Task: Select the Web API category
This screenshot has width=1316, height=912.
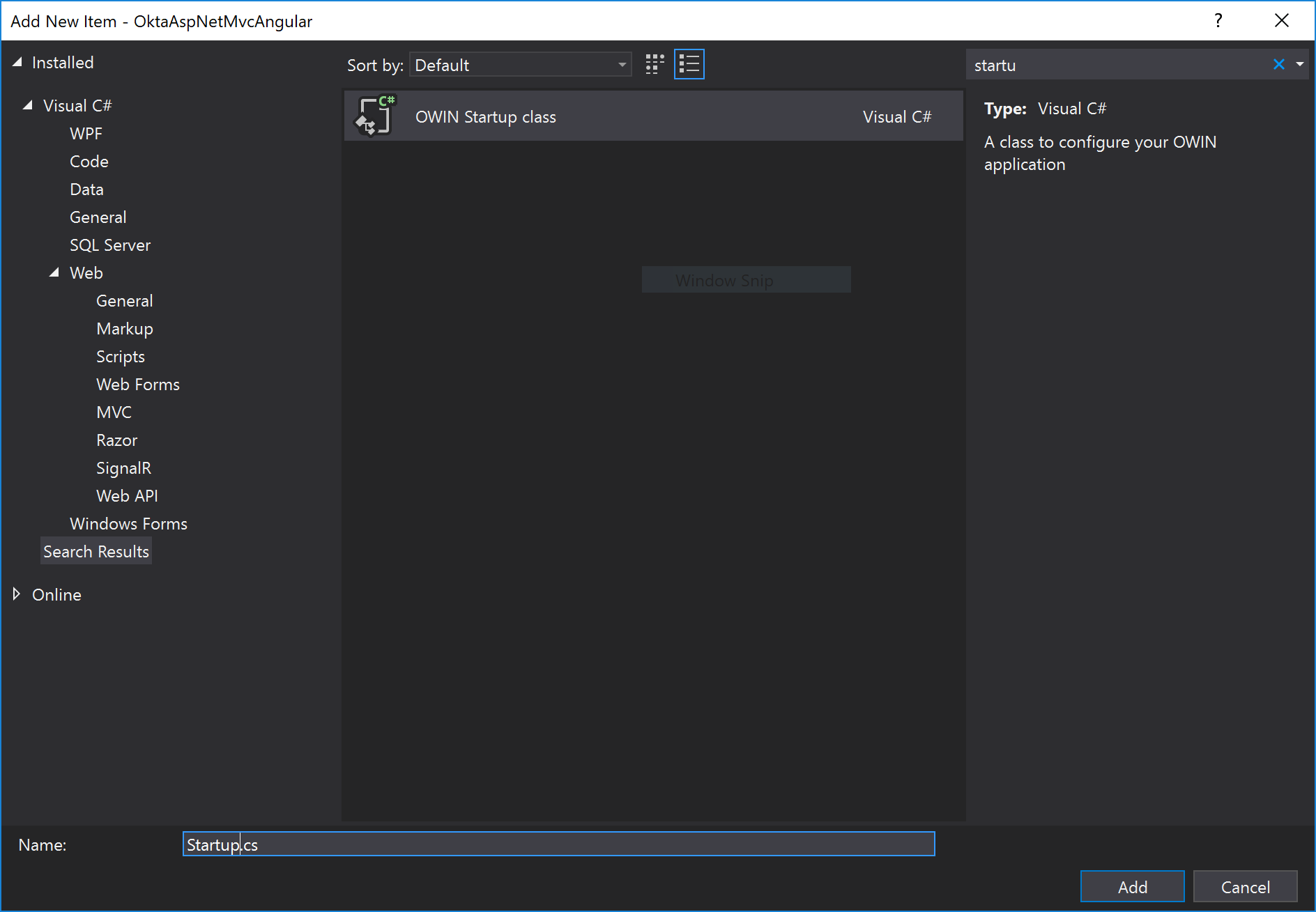Action: coord(127,495)
